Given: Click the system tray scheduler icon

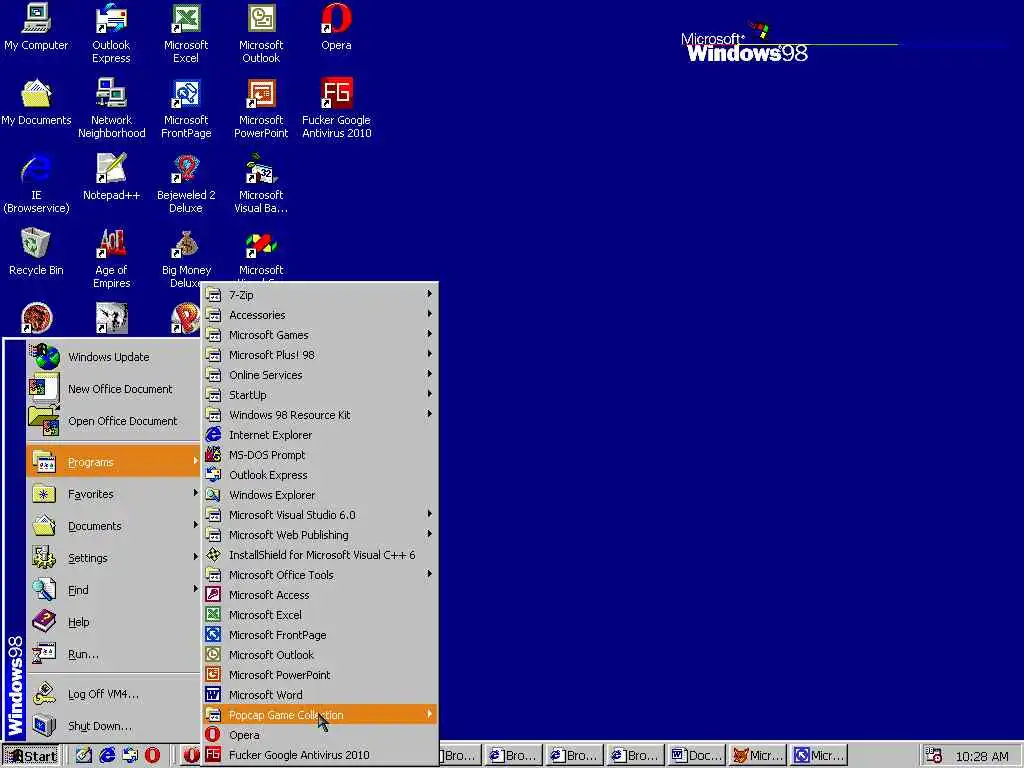Looking at the screenshot, I should pyautogui.click(x=934, y=756).
